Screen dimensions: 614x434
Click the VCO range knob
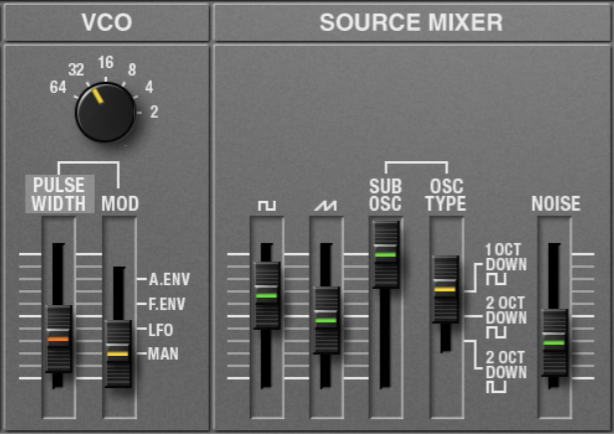click(106, 111)
